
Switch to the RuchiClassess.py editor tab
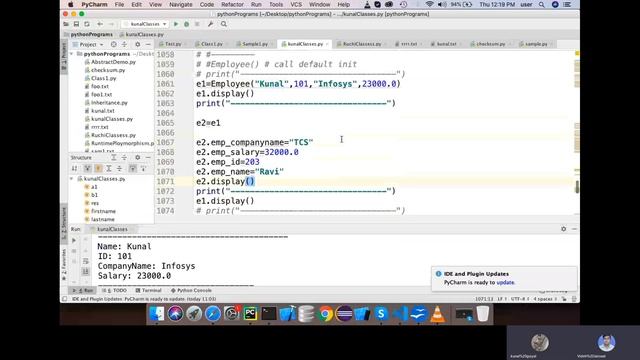pyautogui.click(x=362, y=44)
